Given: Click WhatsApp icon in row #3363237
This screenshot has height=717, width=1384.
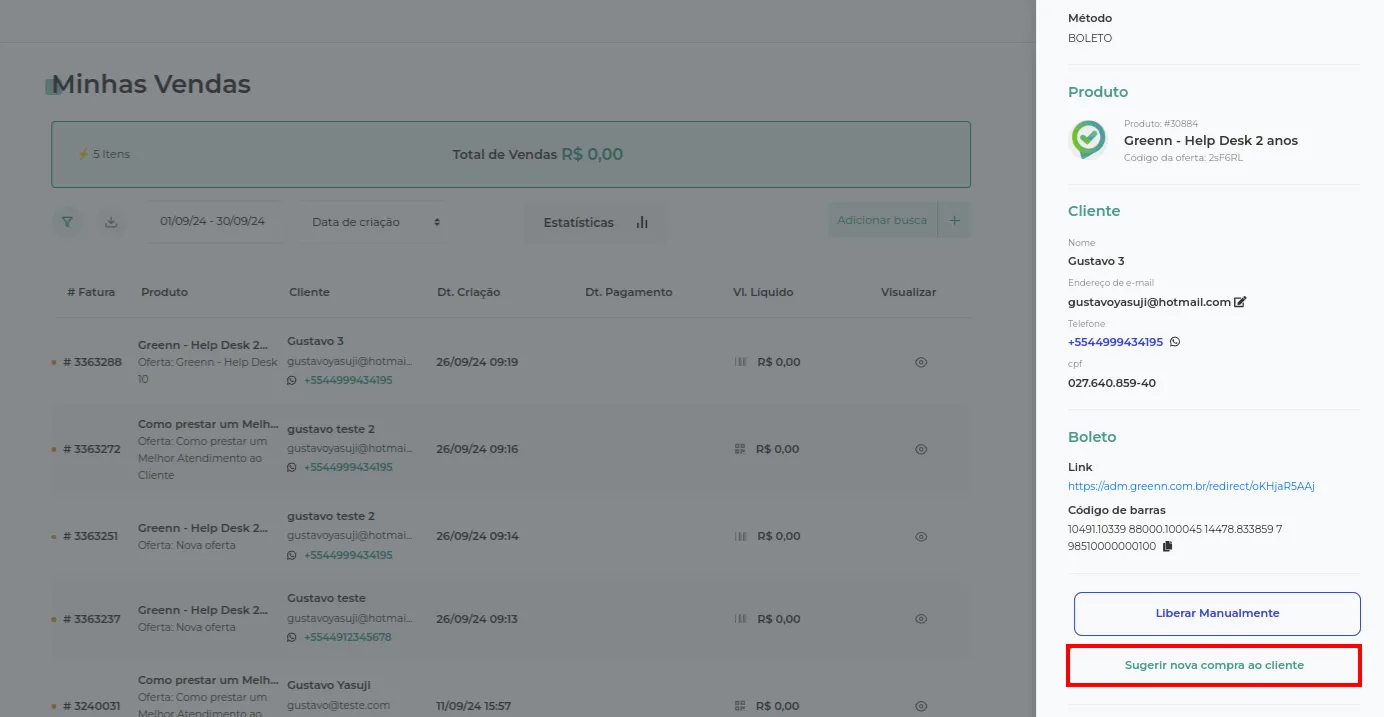Looking at the screenshot, I should (292, 637).
